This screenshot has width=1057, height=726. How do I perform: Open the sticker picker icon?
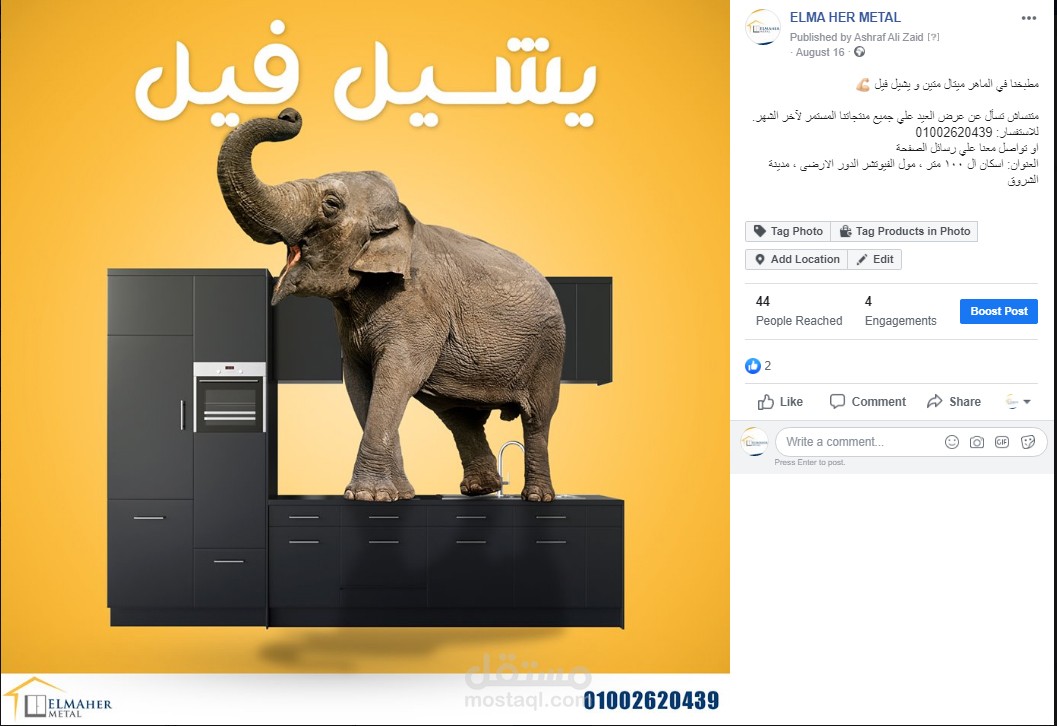pyautogui.click(x=1028, y=442)
